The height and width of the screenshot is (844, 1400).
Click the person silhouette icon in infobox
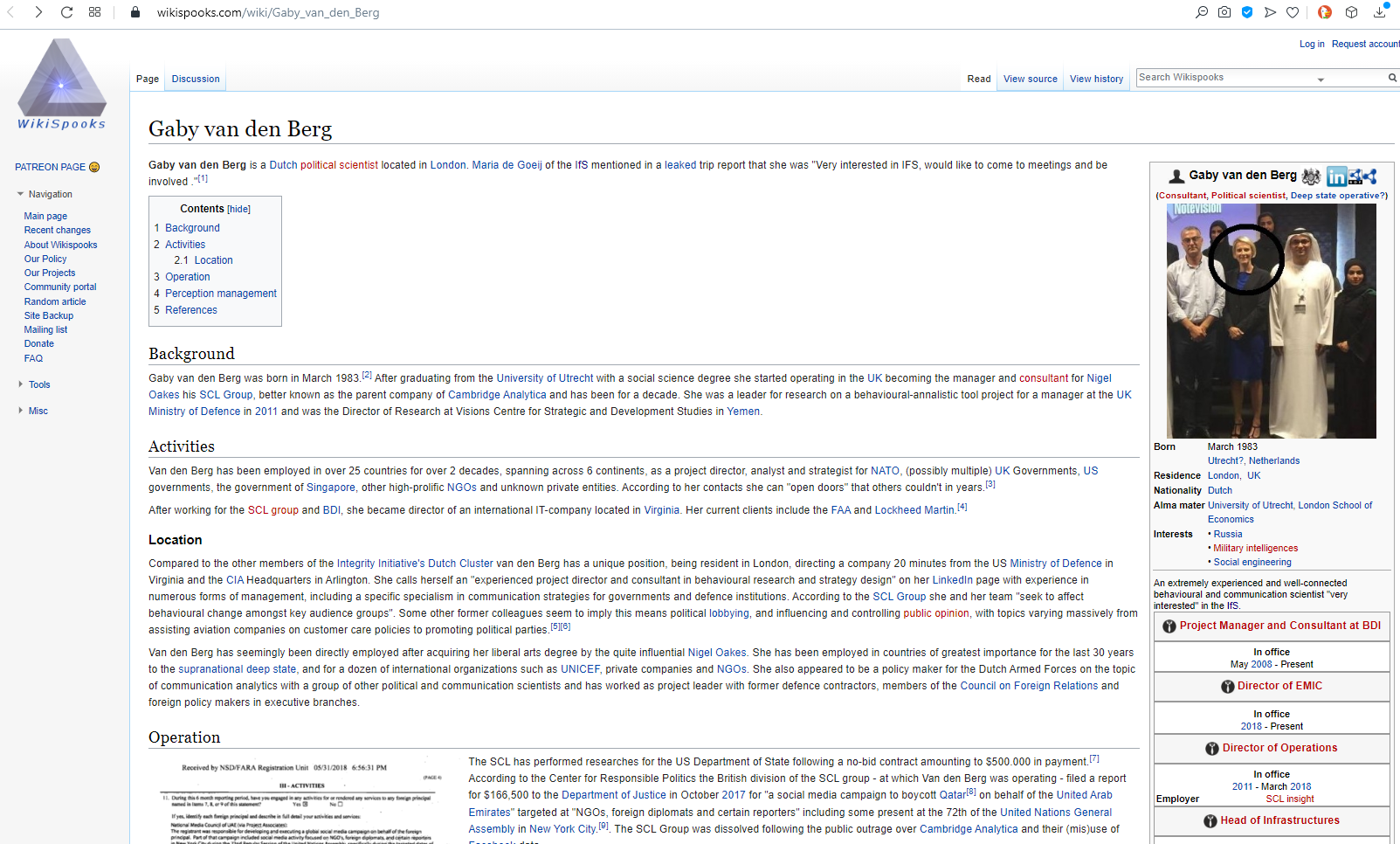(1176, 176)
